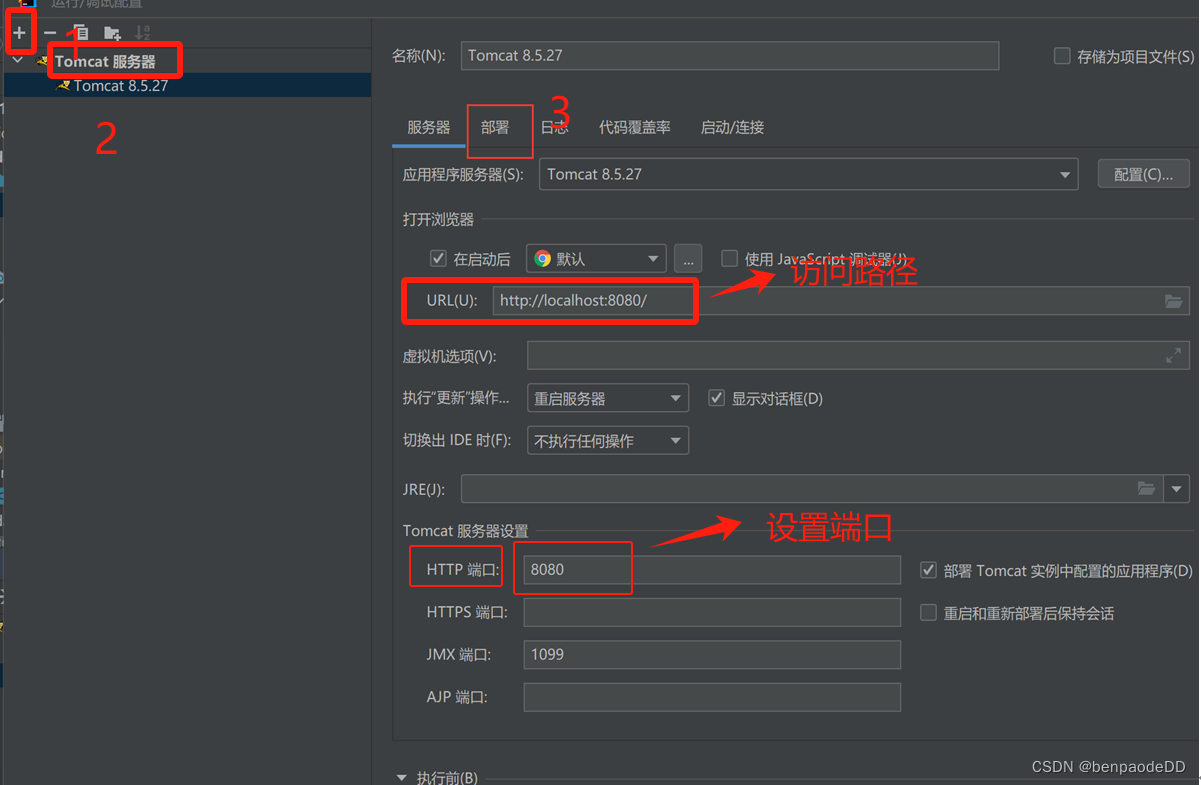This screenshot has height=785, width=1201.
Task: Click the Remove Configuration minus icon
Action: pyautogui.click(x=50, y=33)
